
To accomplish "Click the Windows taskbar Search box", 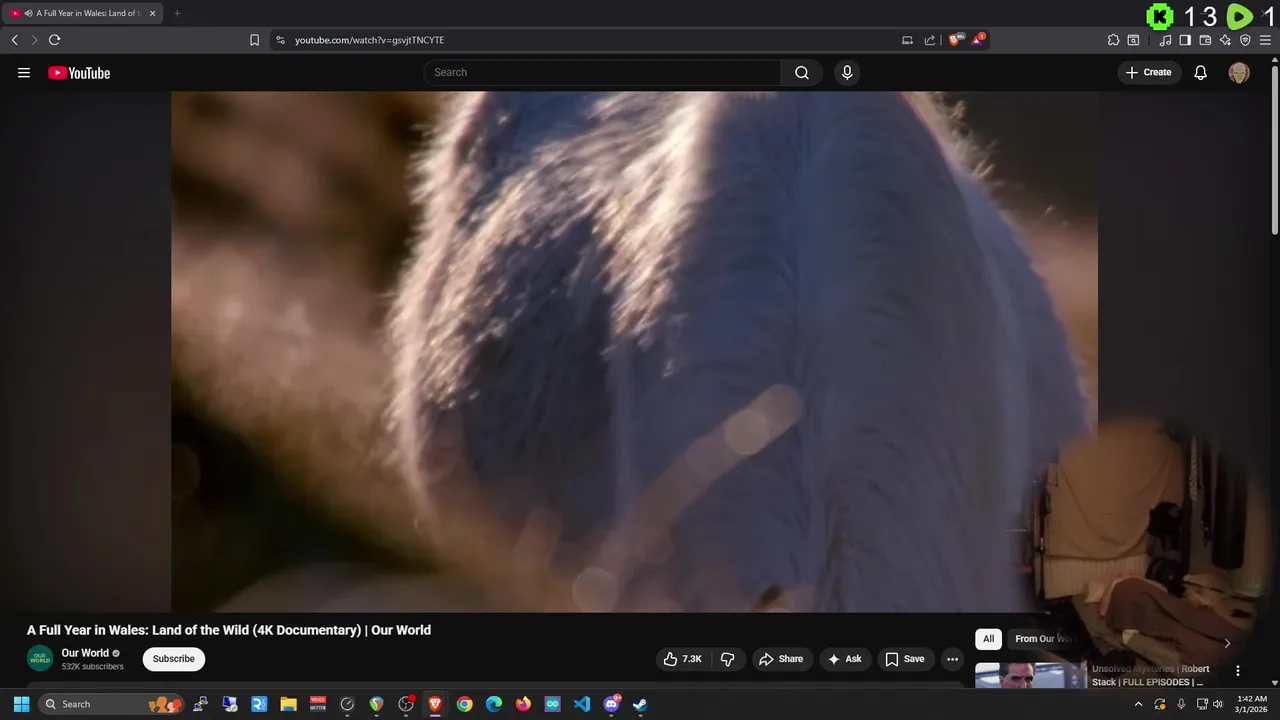I will [111, 704].
